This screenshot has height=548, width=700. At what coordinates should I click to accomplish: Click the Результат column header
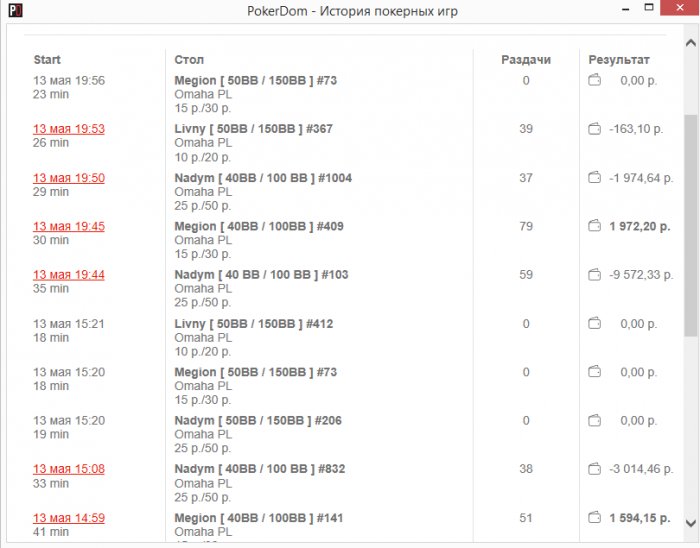click(619, 60)
